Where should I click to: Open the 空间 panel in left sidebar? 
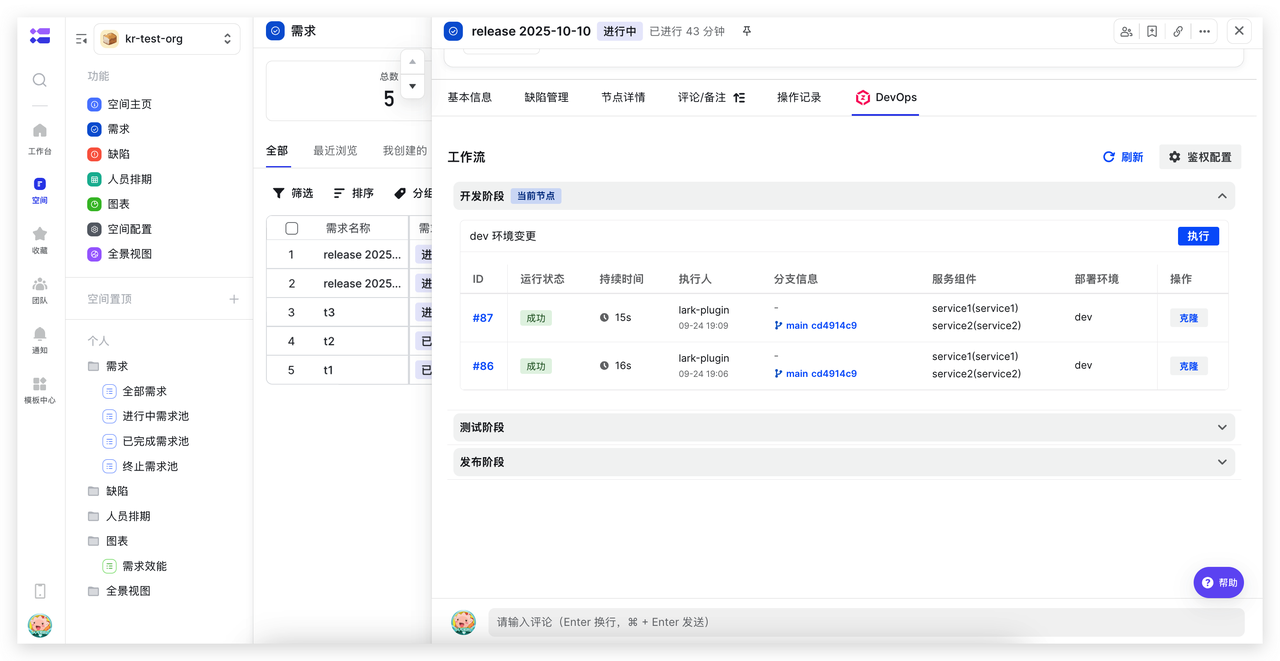tap(39, 186)
